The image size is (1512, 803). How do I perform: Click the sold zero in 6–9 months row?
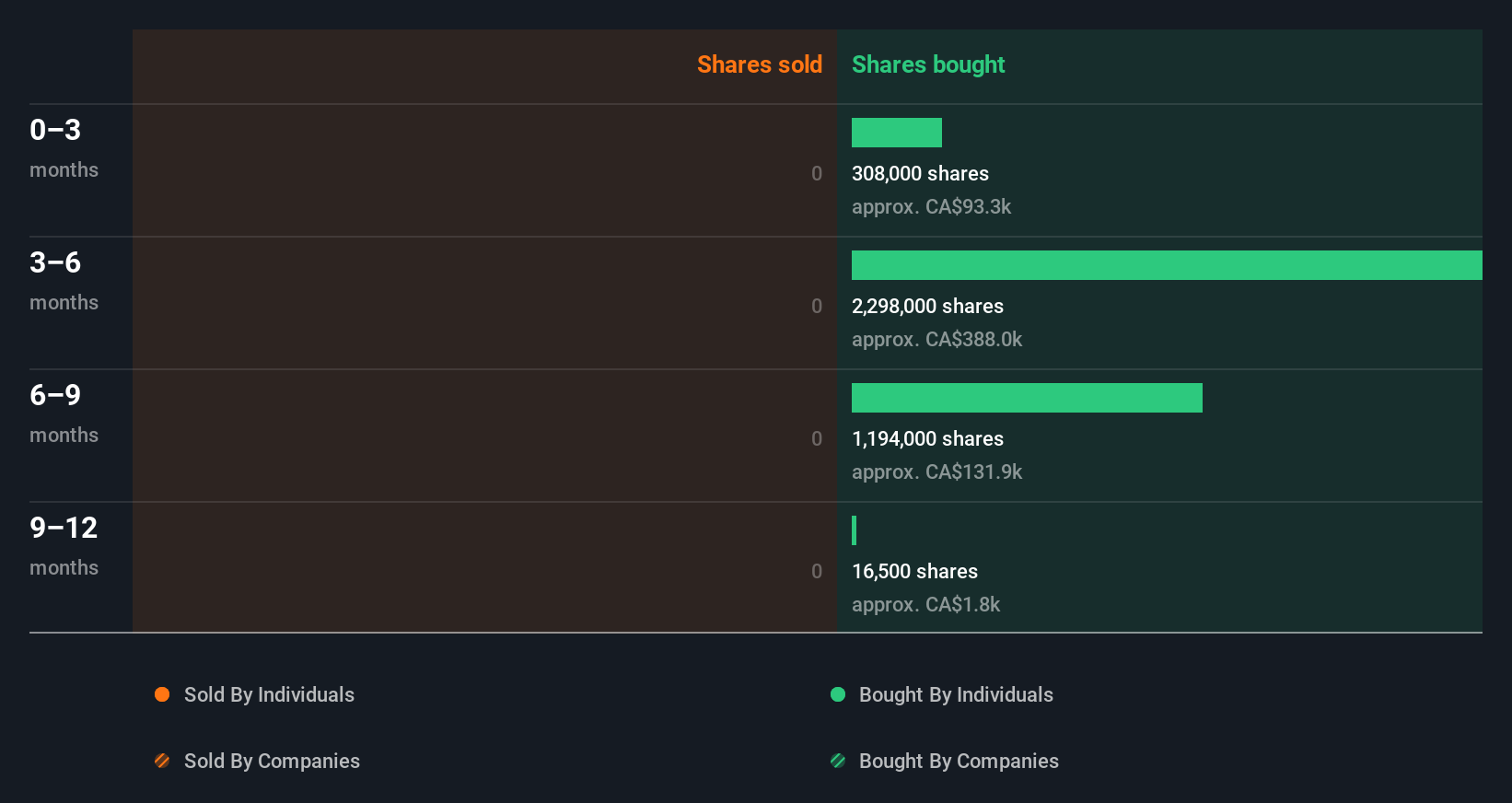click(817, 438)
